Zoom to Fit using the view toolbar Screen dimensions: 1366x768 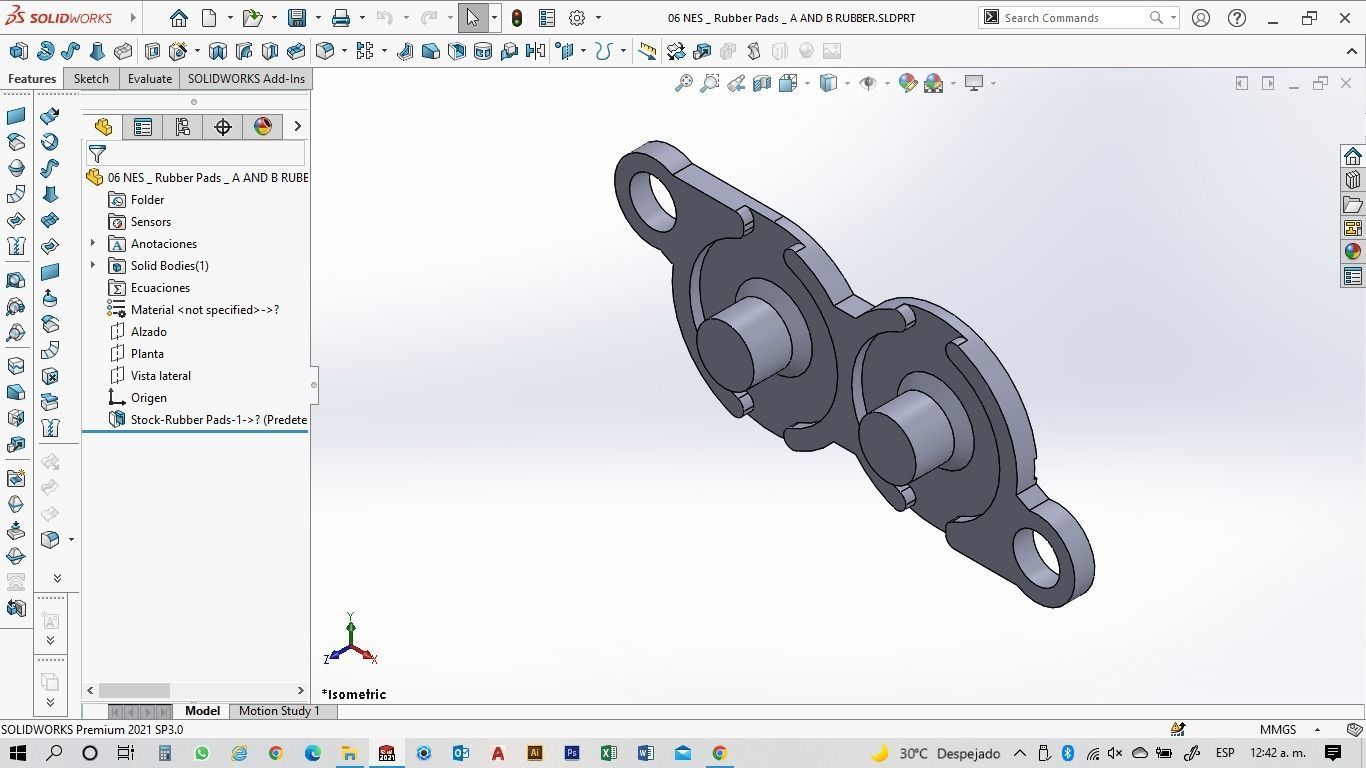[x=684, y=83]
